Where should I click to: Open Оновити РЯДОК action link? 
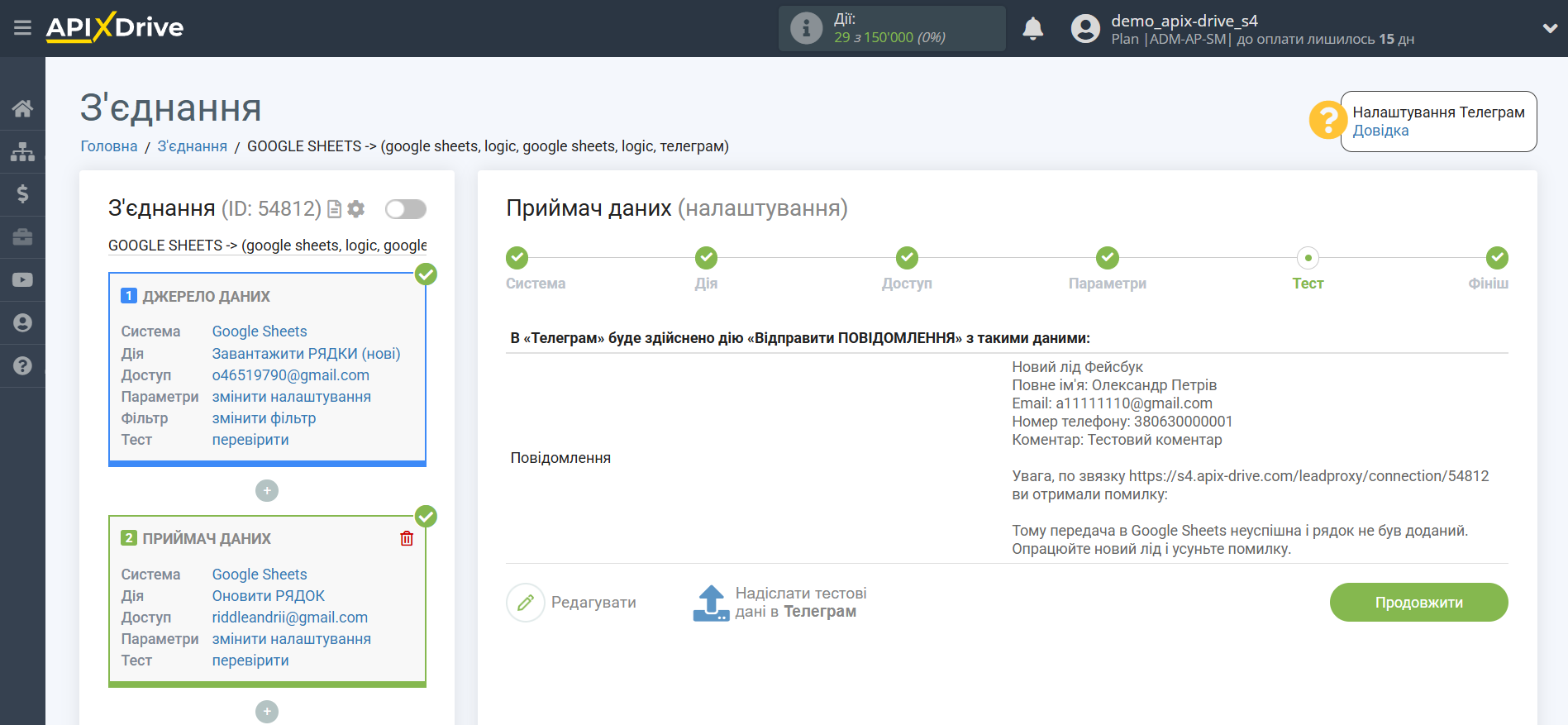pyautogui.click(x=269, y=596)
